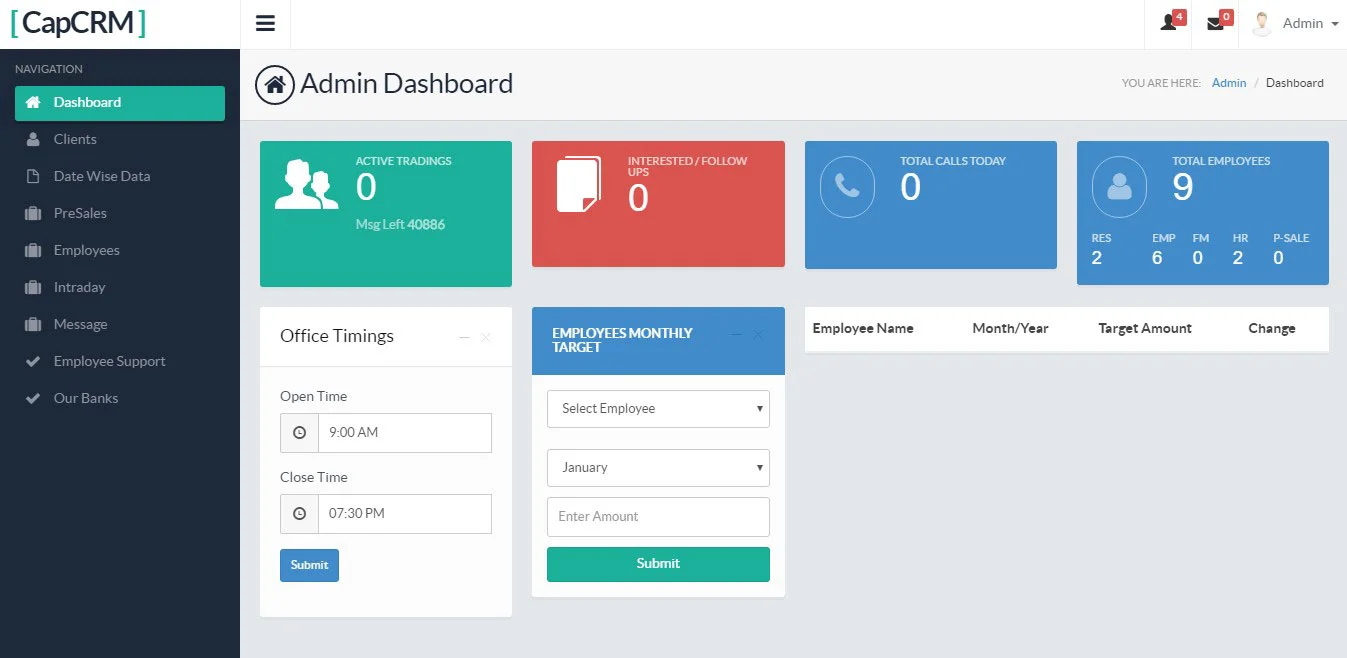1347x658 pixels.
Task: Submit the office timings with blue button
Action: 309,565
